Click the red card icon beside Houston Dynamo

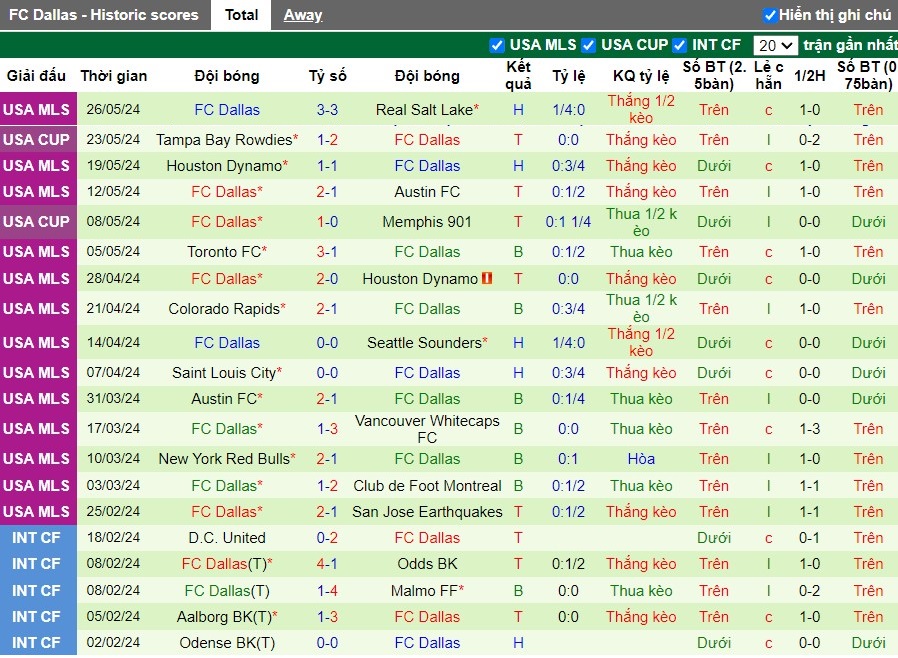click(x=487, y=278)
